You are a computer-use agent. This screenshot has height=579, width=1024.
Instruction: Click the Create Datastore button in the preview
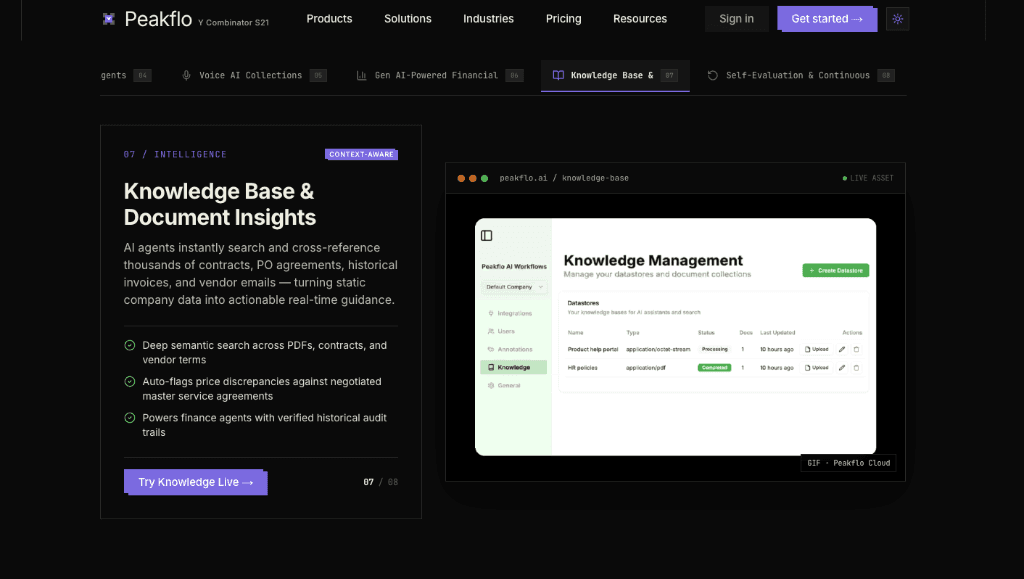click(x=836, y=270)
